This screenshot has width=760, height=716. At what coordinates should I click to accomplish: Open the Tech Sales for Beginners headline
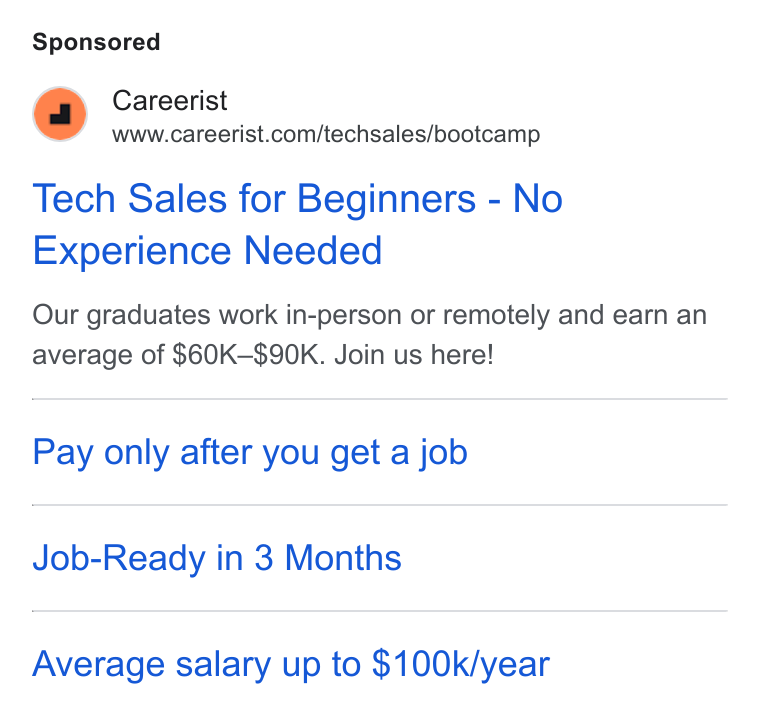[298, 224]
